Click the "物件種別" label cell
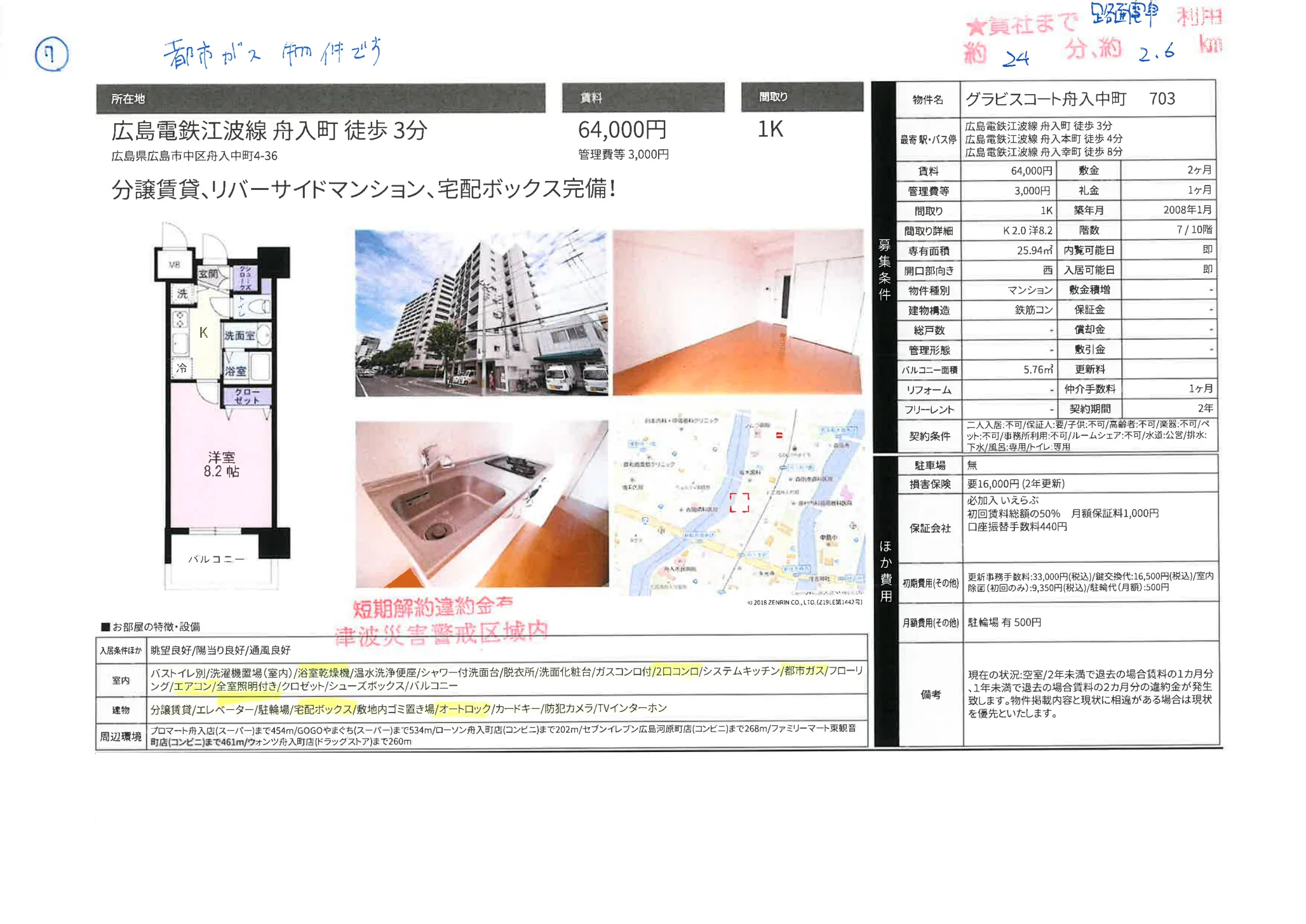 [929, 291]
